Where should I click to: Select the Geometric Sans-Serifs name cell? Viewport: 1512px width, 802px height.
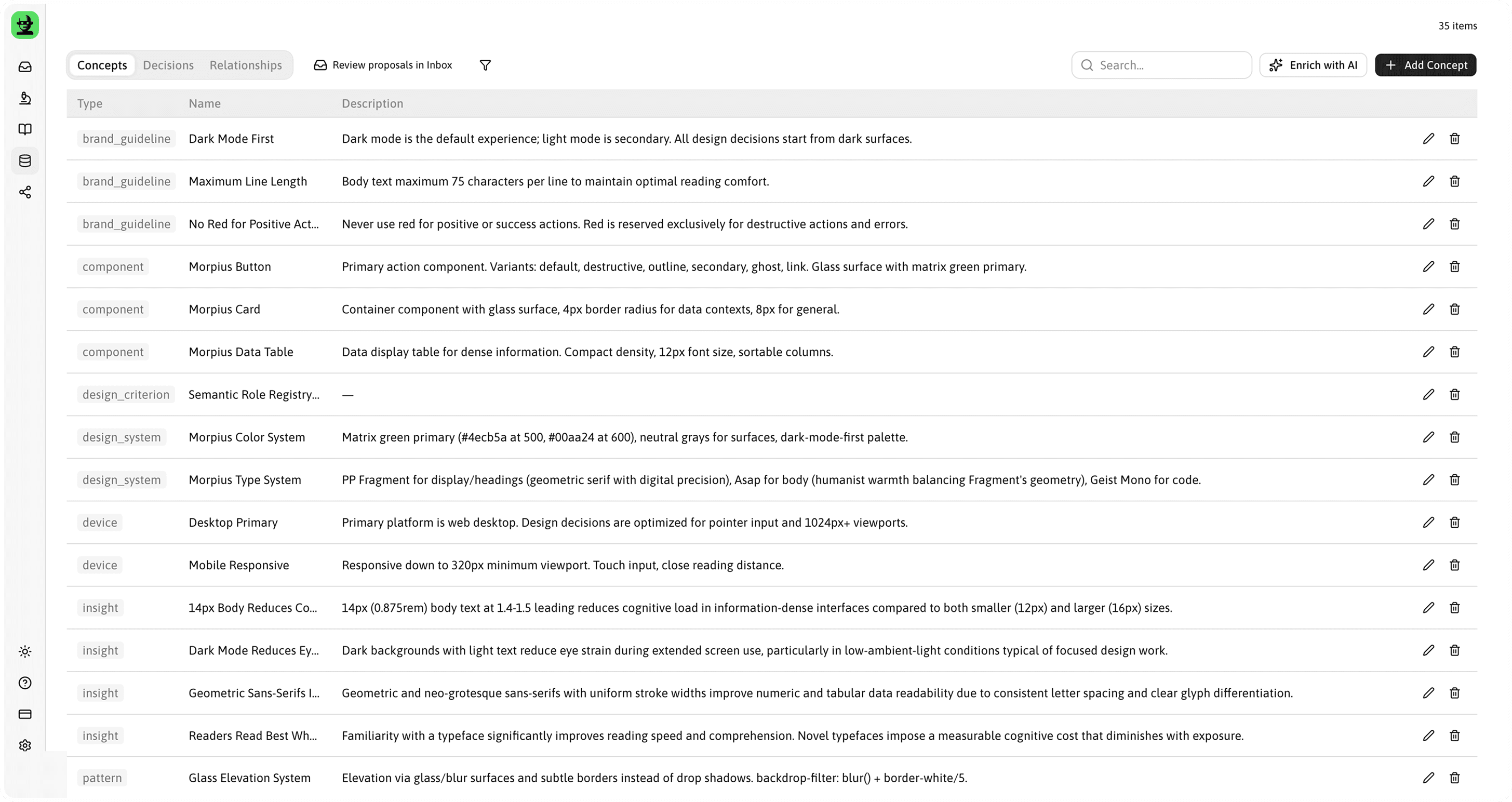254,693
